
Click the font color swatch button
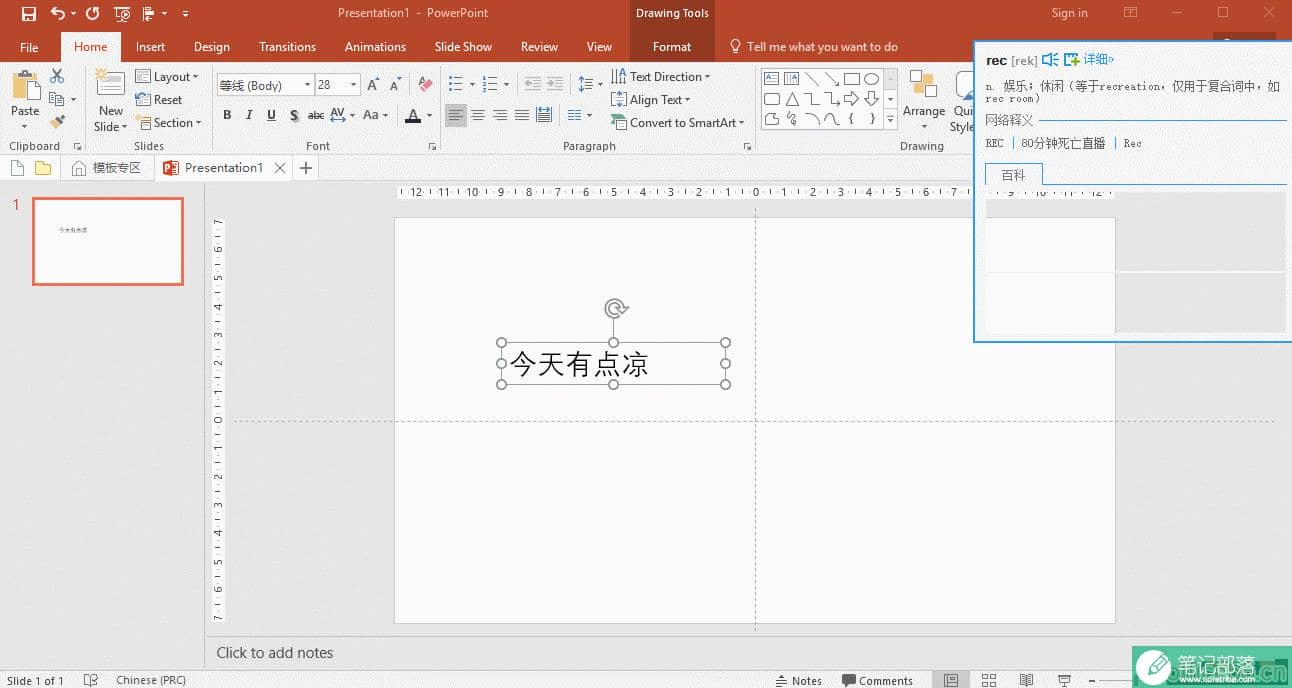click(413, 116)
